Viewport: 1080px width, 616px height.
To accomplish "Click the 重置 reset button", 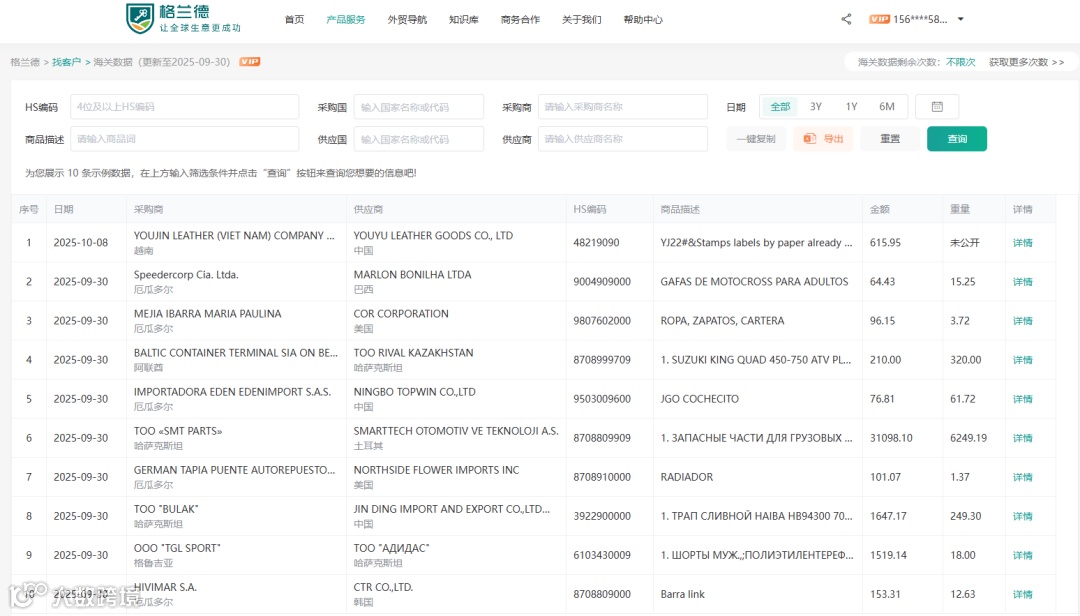I will [890, 138].
